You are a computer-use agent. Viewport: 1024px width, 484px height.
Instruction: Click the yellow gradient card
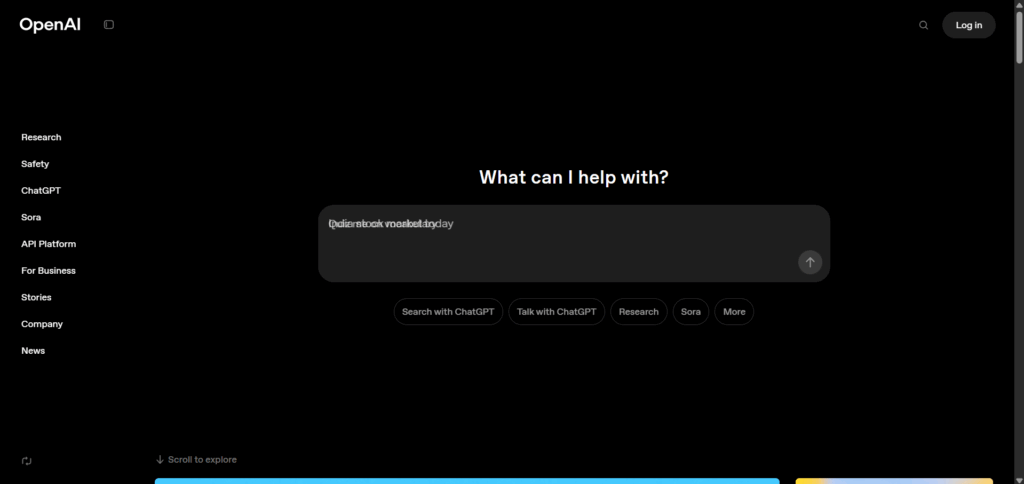coord(894,481)
